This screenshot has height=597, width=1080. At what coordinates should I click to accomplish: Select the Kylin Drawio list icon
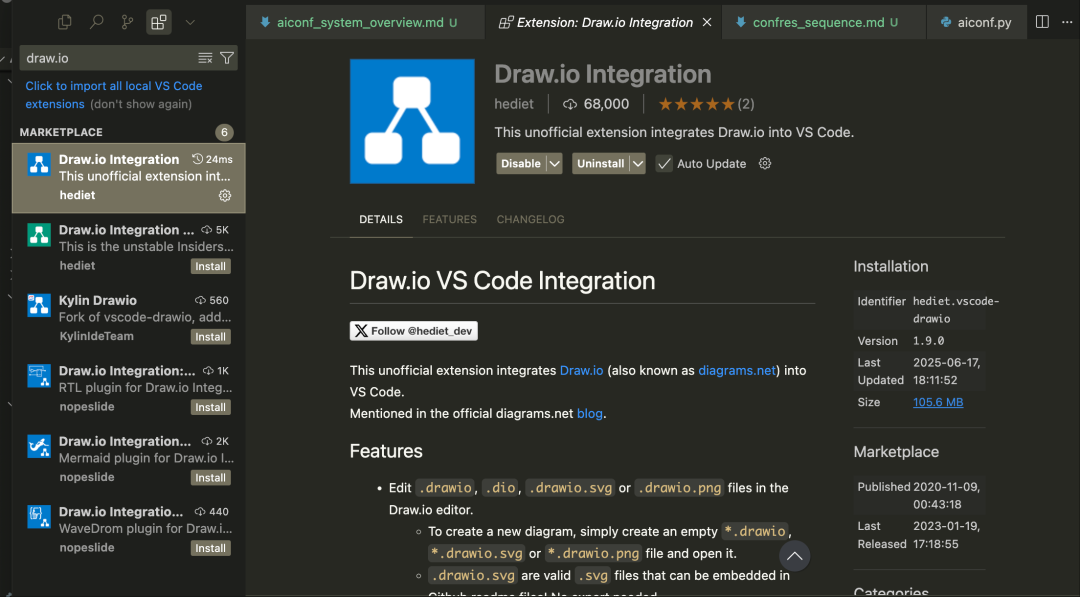(x=39, y=305)
